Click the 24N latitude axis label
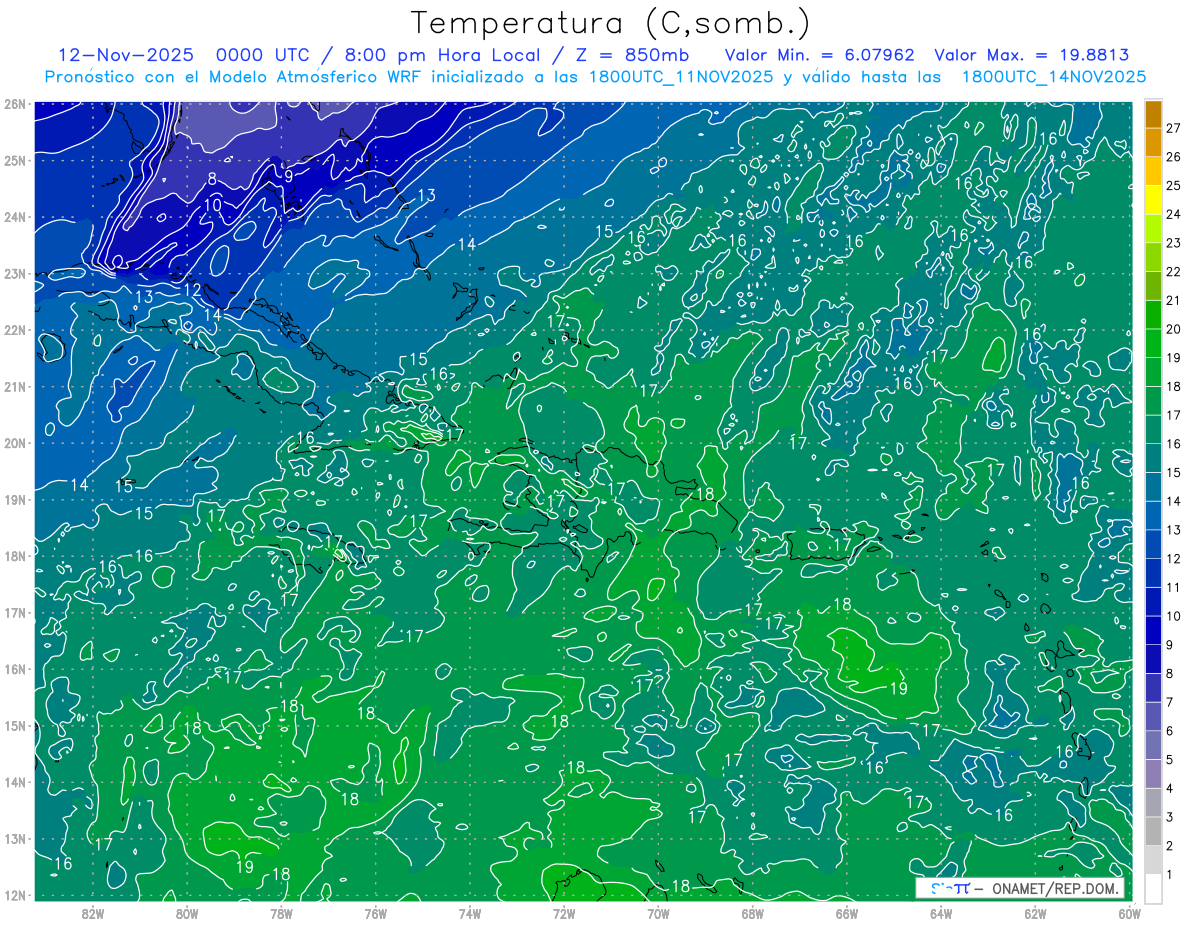1200x927 pixels. tap(15, 217)
